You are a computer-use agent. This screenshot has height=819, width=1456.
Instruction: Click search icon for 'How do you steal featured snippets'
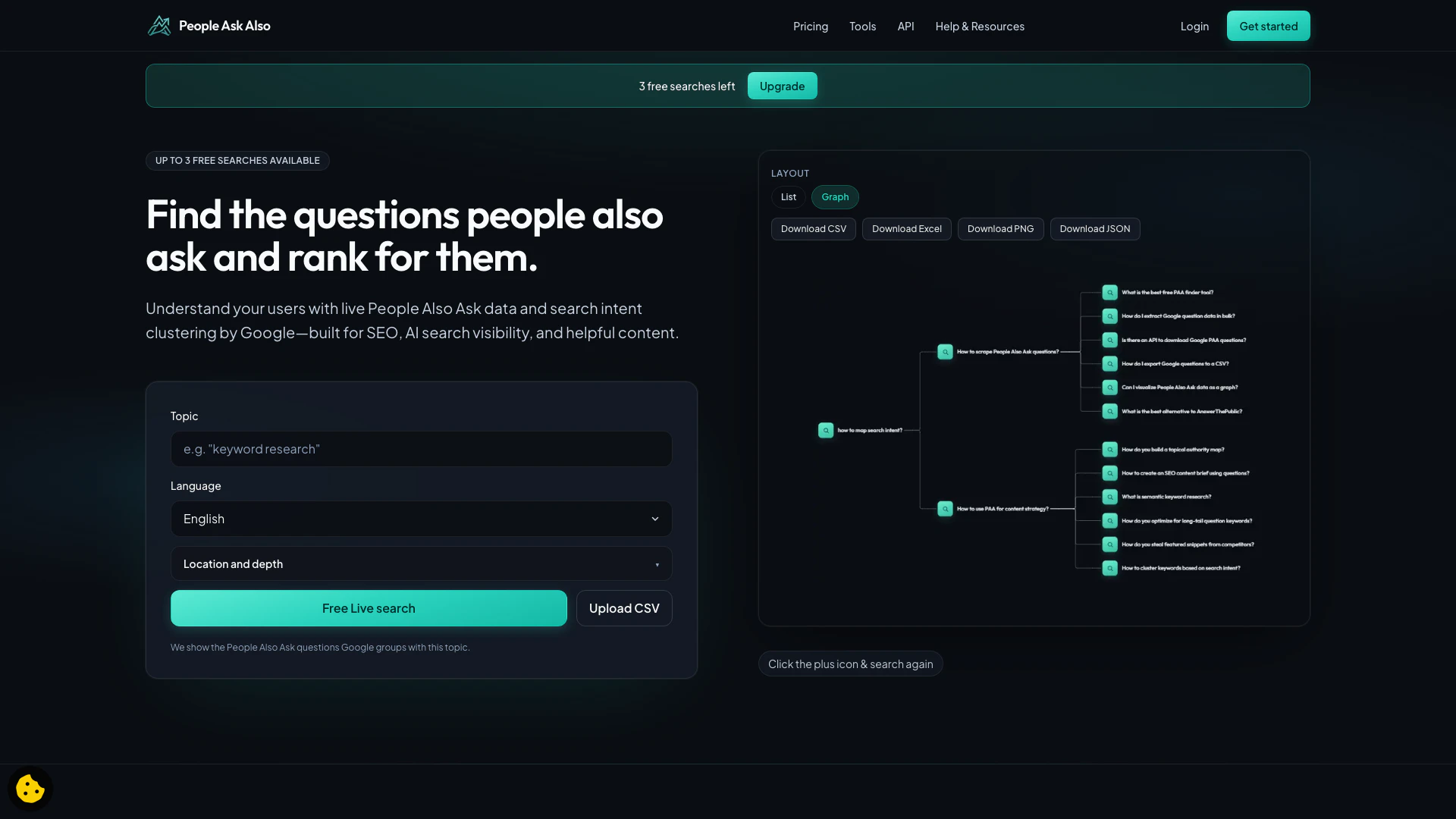[1109, 544]
